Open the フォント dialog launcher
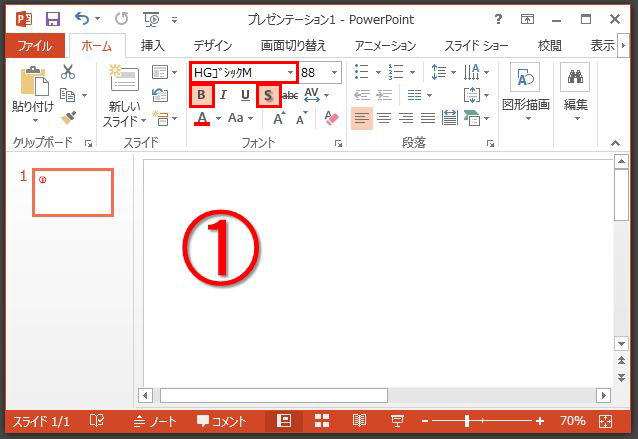Screen dimensions: 638x439 tap(339, 143)
